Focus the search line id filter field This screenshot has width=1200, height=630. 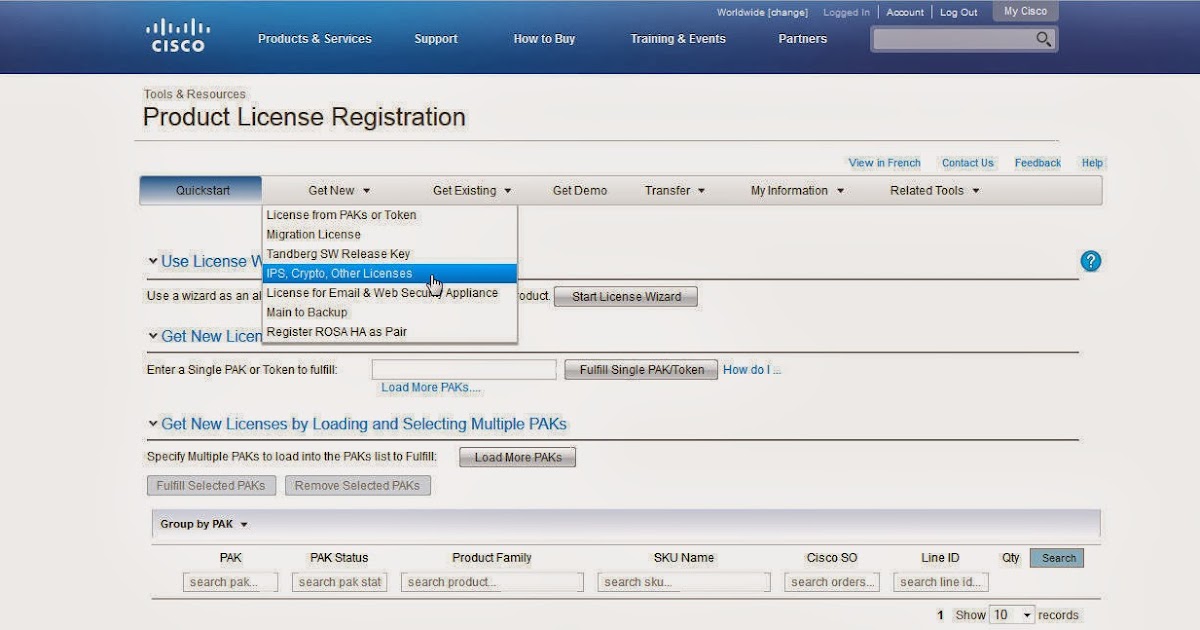click(941, 582)
